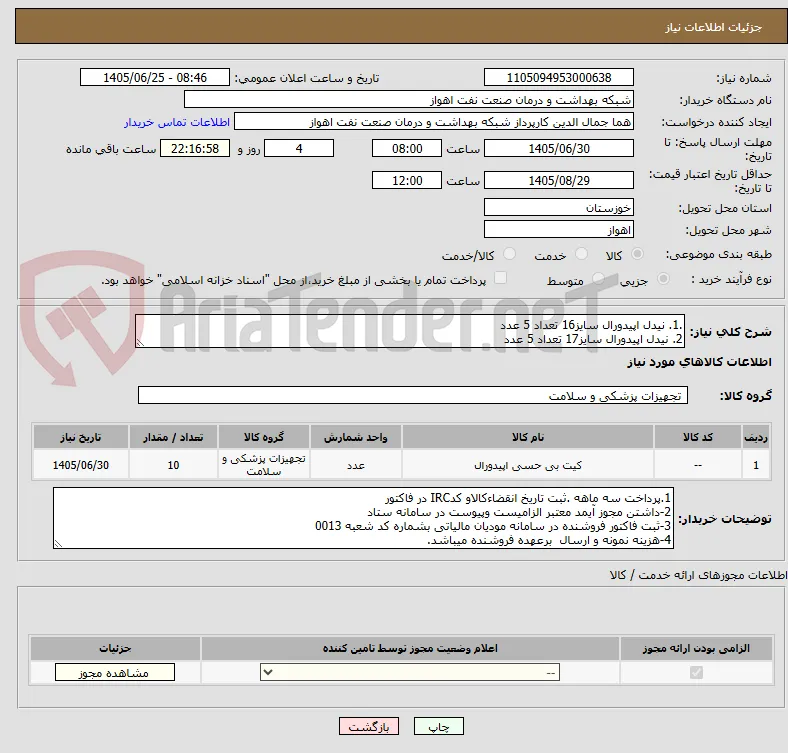Click the resize handle of buyer notes textarea
The width and height of the screenshot is (788, 753).
click(58, 544)
